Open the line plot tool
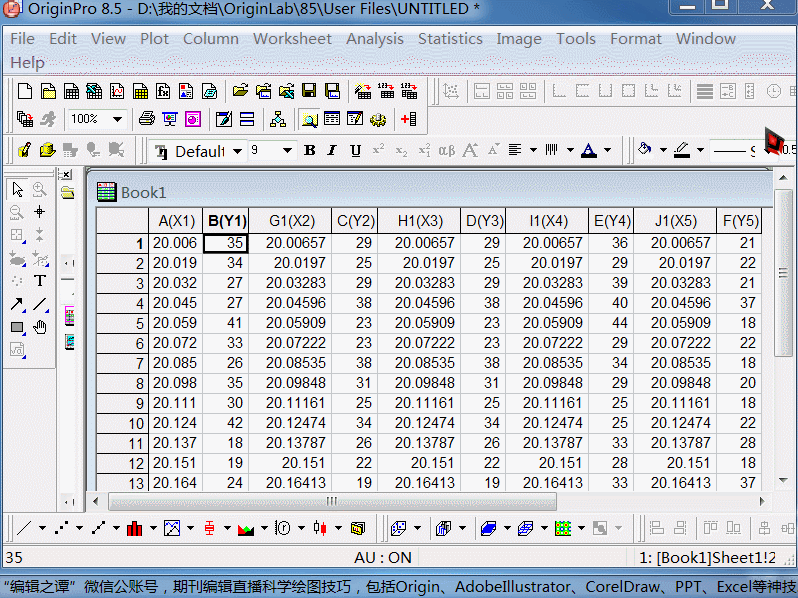Image resolution: width=798 pixels, height=598 pixels. coord(24,527)
